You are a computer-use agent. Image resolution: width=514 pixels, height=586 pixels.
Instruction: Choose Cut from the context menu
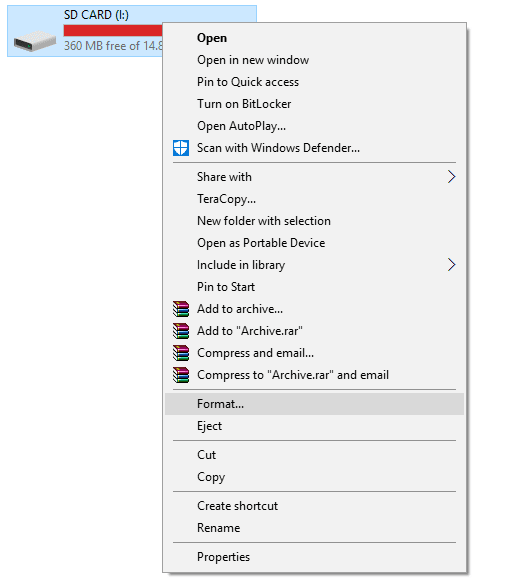314,455
